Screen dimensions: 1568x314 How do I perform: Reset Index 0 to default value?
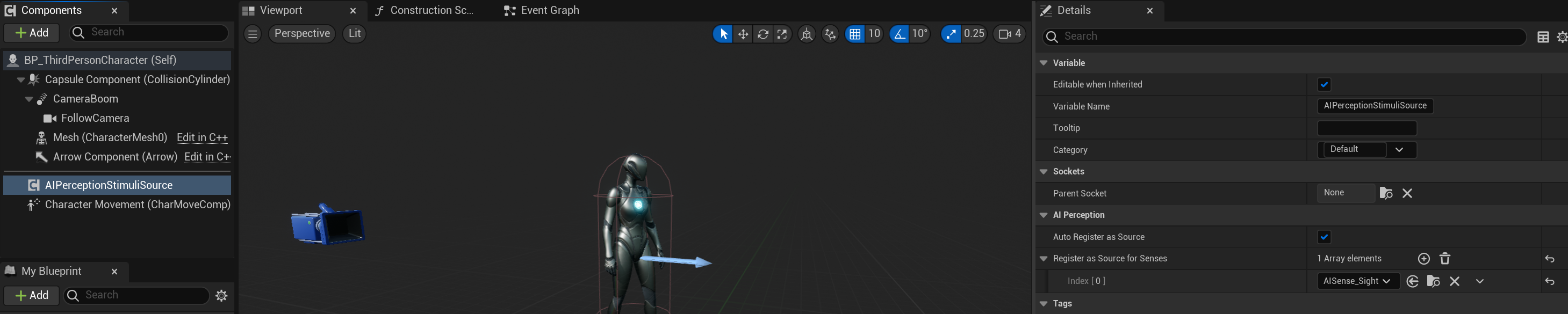click(1550, 281)
